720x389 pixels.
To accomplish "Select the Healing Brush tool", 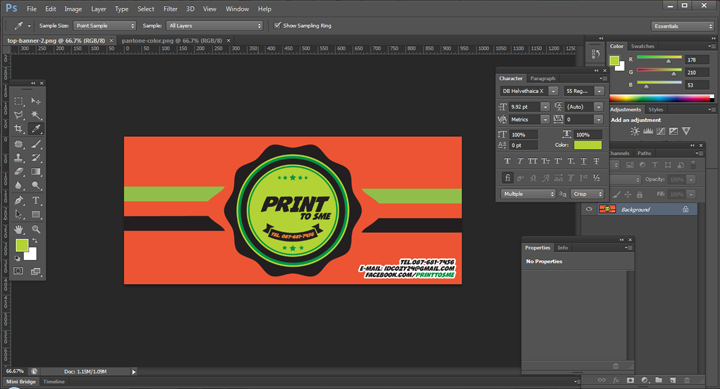I will (x=18, y=144).
